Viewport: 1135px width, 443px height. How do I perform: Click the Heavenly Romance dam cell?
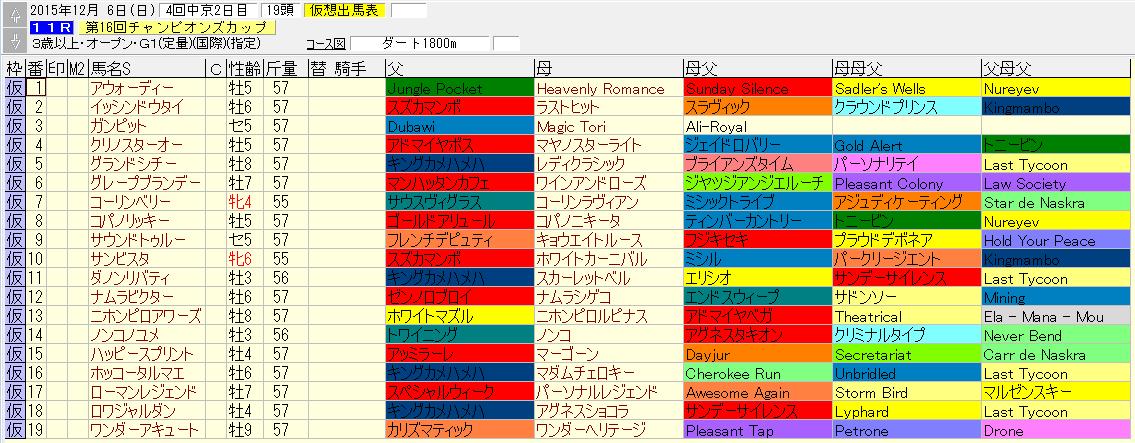(609, 88)
